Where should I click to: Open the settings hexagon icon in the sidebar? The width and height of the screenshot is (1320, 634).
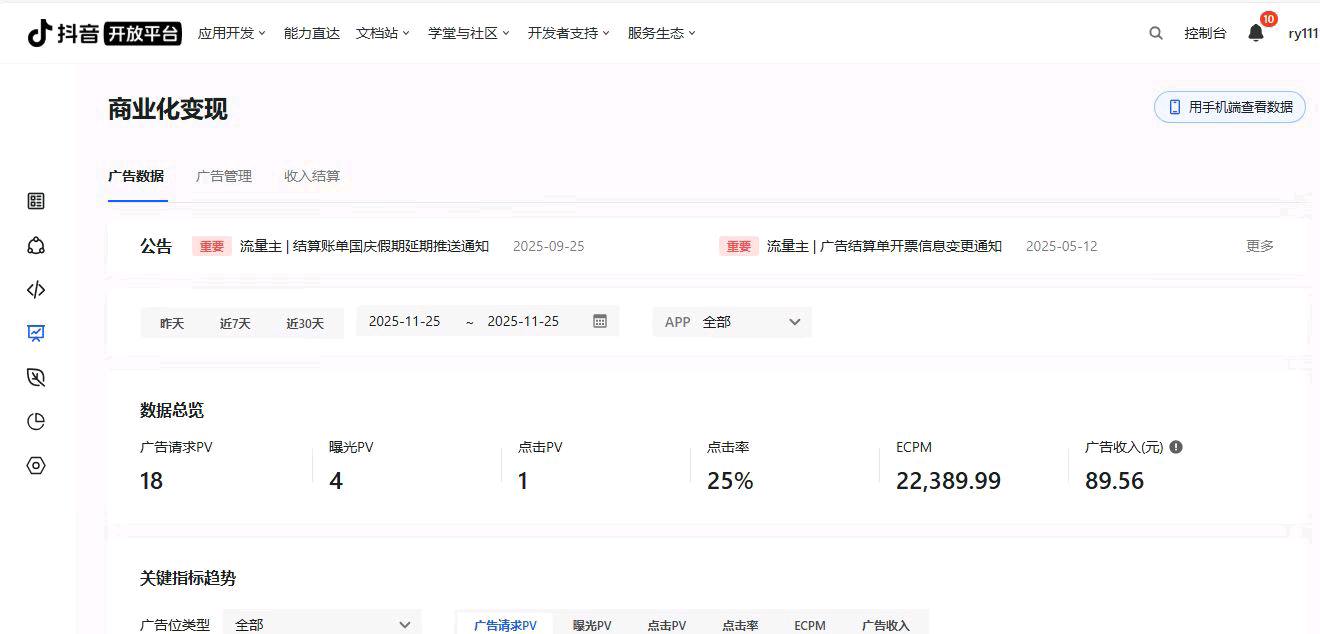click(x=35, y=465)
